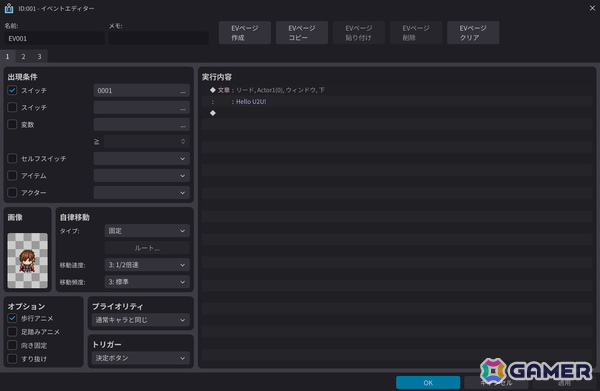Enable the second スイッチ condition checkbox
Image resolution: width=600 pixels, height=391 pixels.
coord(12,107)
